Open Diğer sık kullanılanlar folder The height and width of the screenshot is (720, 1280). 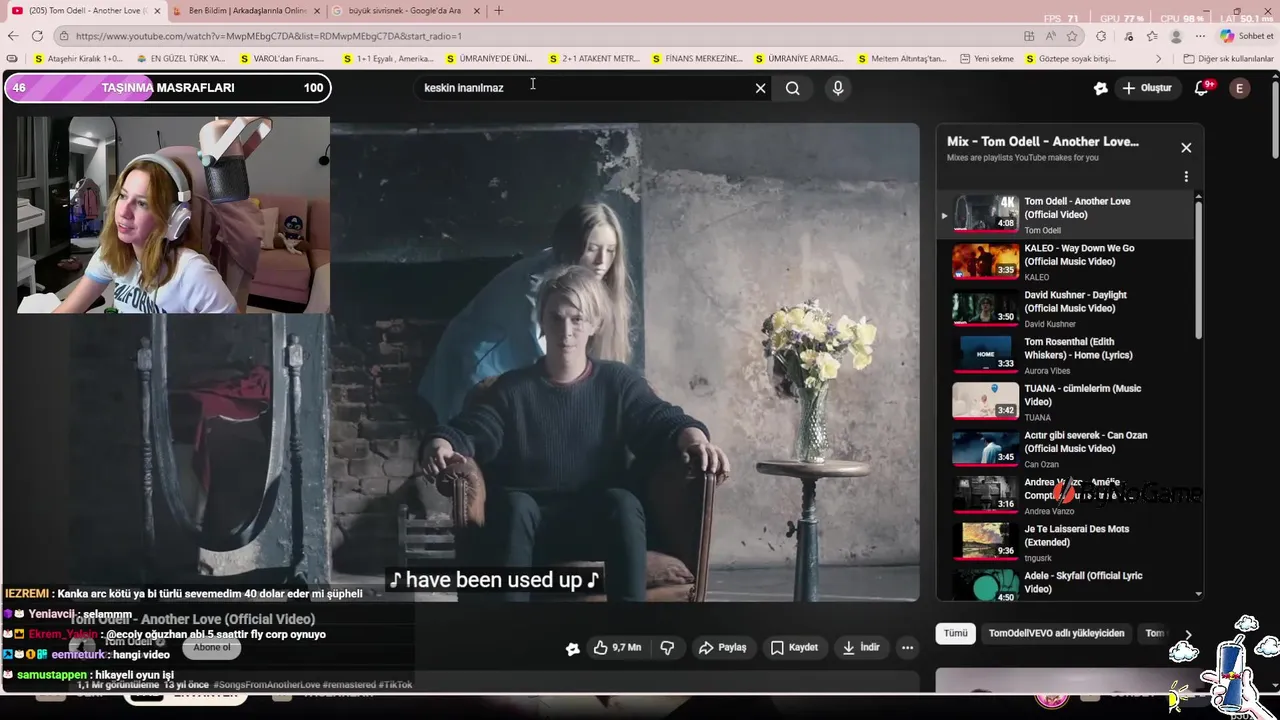(1227, 59)
